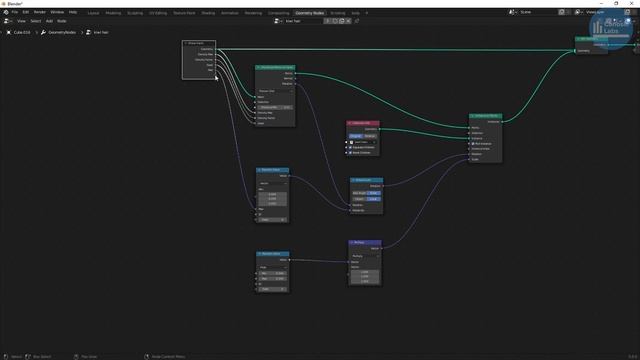Open the Edit menu
The height and width of the screenshot is (360, 640).
[26, 12]
